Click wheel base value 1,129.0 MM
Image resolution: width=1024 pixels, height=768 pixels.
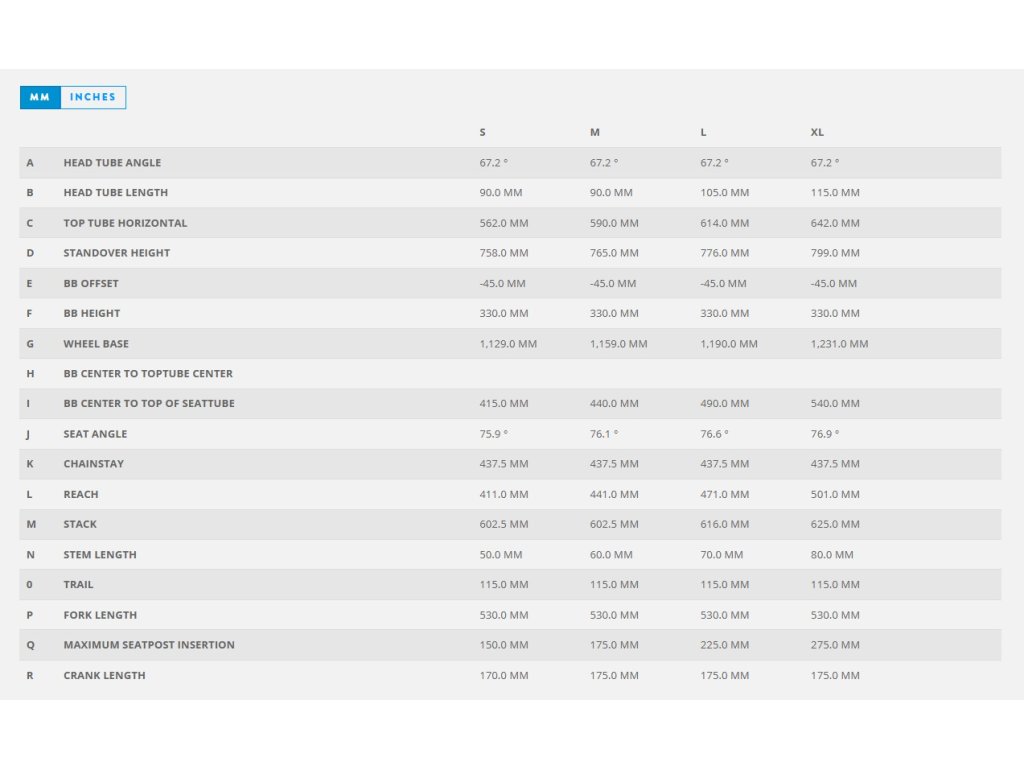click(x=508, y=344)
